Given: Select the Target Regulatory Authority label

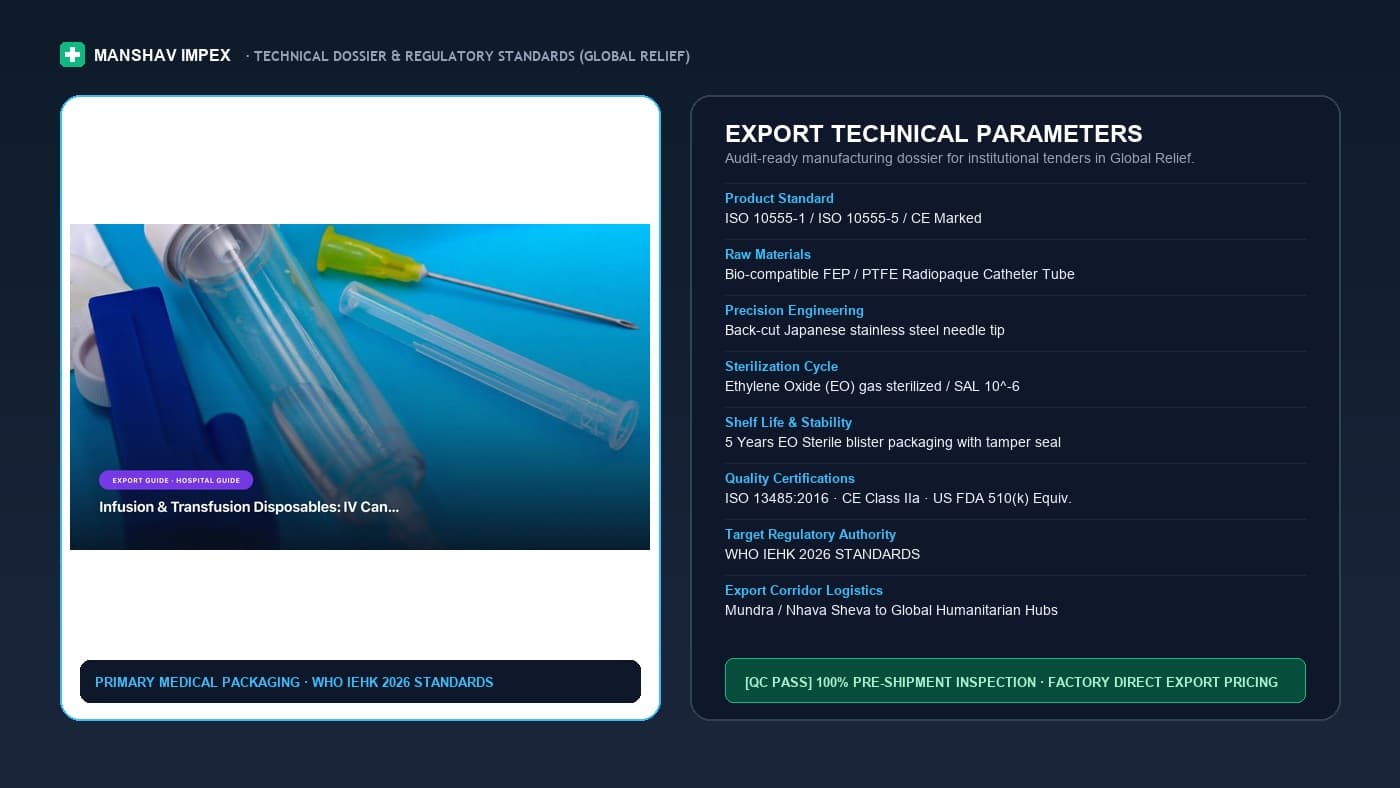Looking at the screenshot, I should (x=810, y=534).
